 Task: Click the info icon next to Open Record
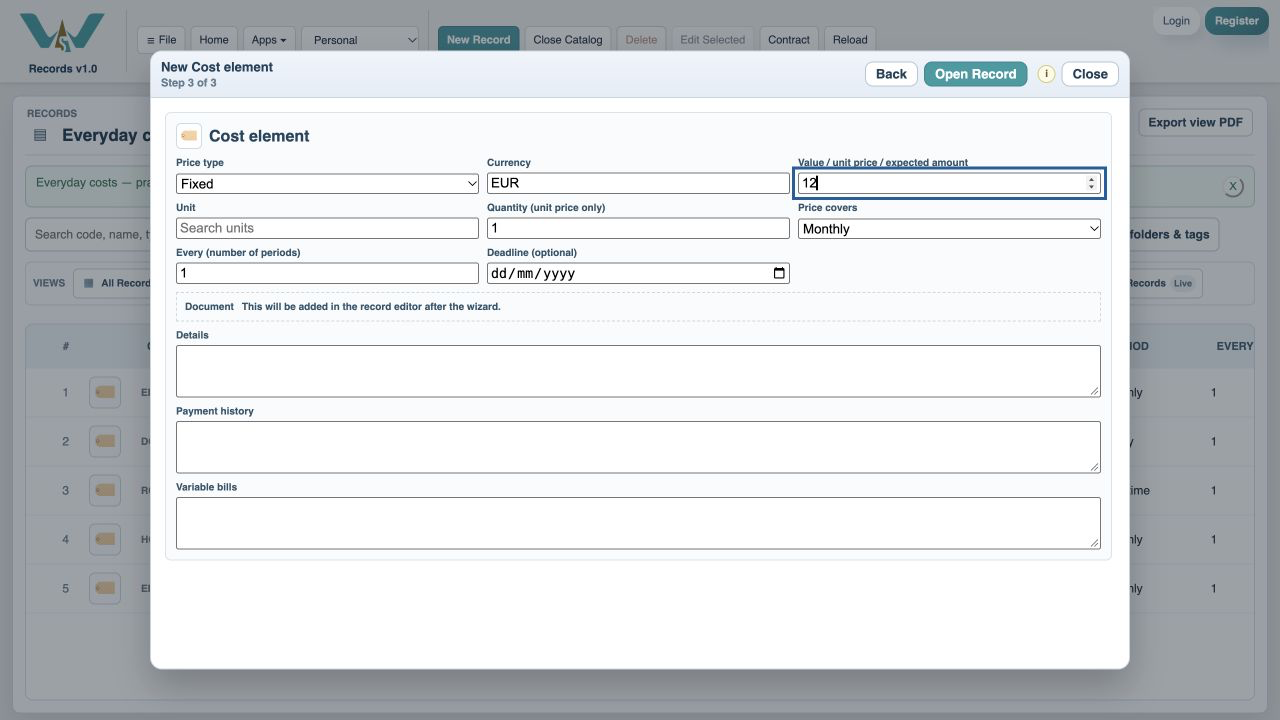1046,74
